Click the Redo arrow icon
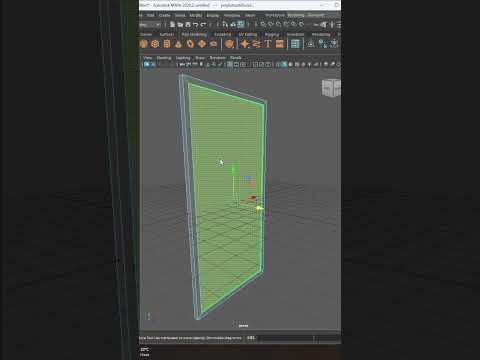The height and width of the screenshot is (360, 480). (x=203, y=24)
